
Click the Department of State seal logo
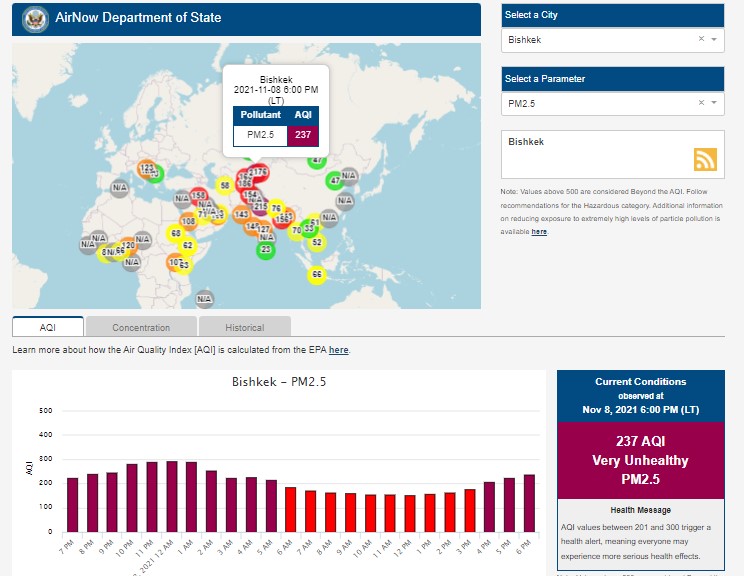(x=35, y=19)
